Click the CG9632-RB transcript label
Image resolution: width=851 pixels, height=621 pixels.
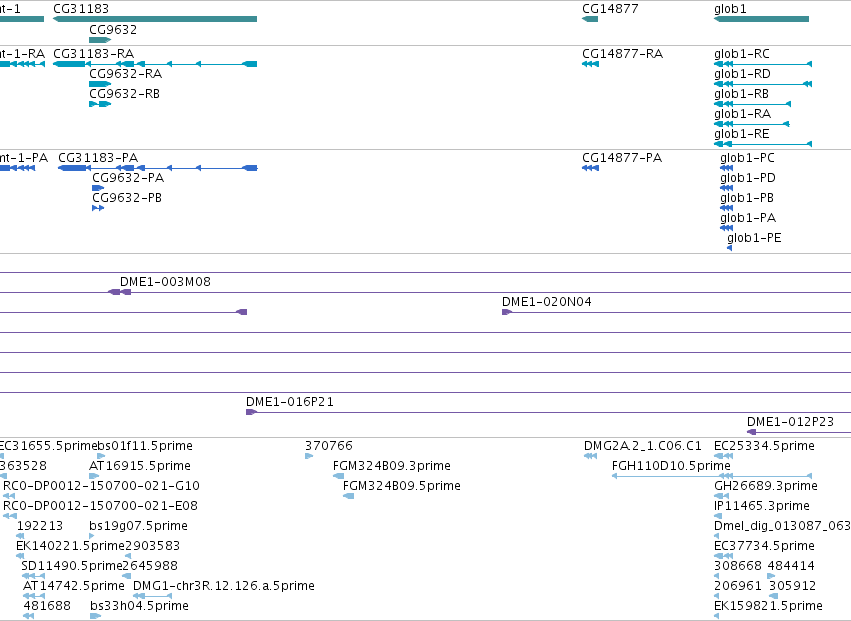point(124,94)
